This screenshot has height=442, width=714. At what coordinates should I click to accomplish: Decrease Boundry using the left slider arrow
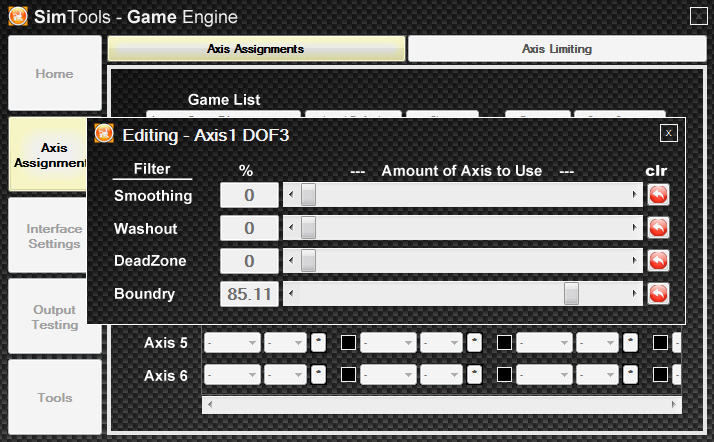click(291, 294)
